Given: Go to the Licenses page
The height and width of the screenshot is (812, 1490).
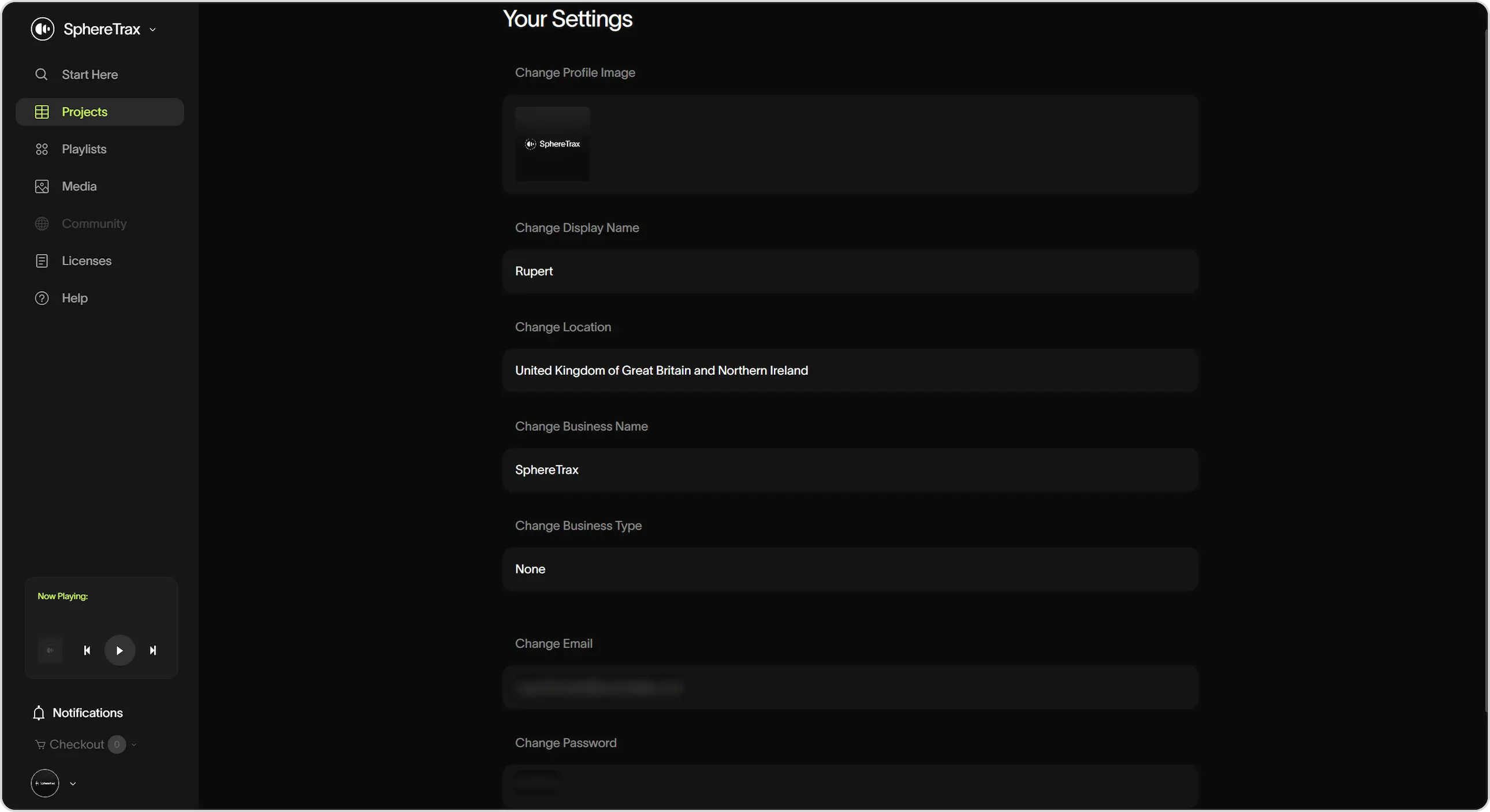Looking at the screenshot, I should coord(86,261).
